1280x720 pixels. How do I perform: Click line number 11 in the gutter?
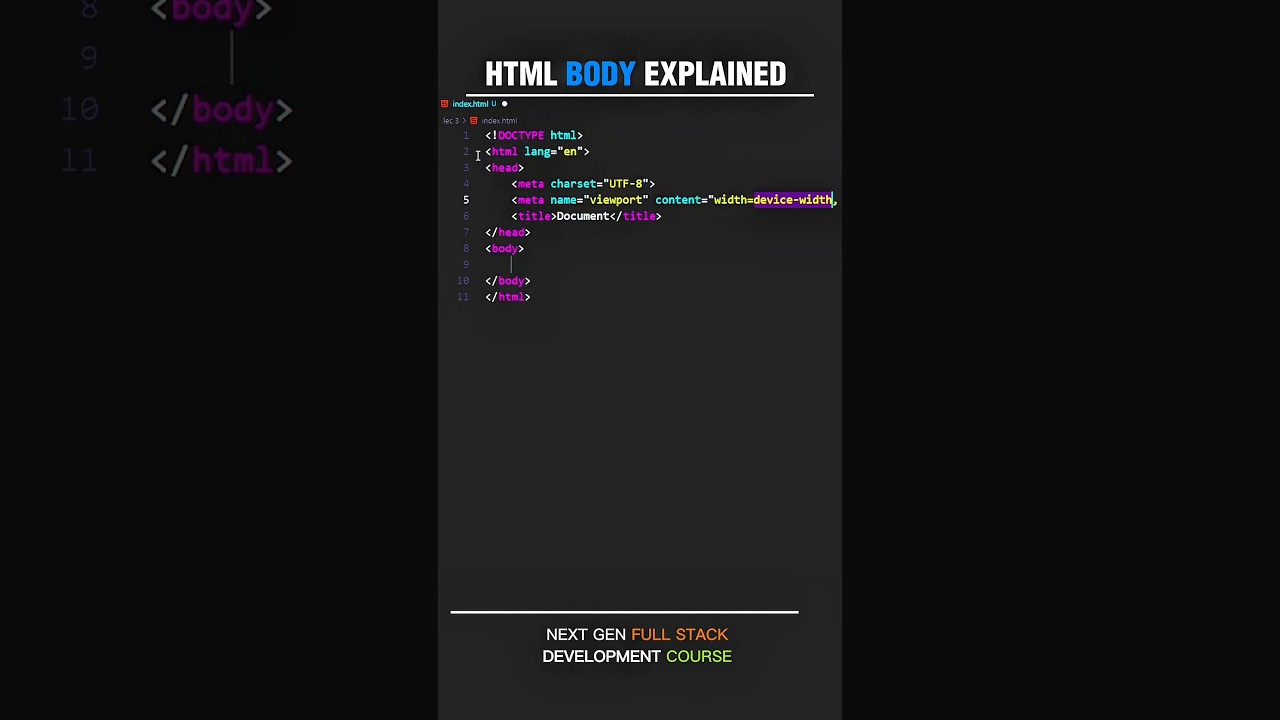click(463, 297)
